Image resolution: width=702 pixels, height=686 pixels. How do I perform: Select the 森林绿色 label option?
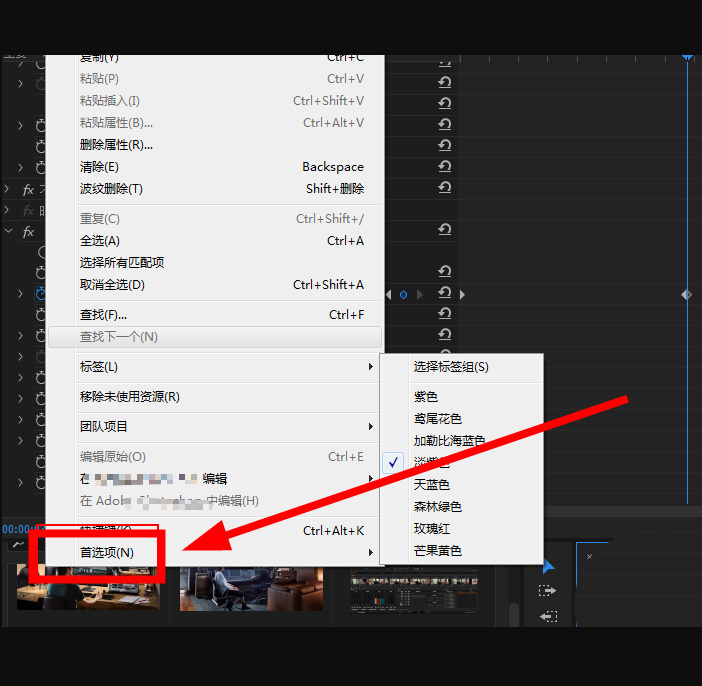462,506
